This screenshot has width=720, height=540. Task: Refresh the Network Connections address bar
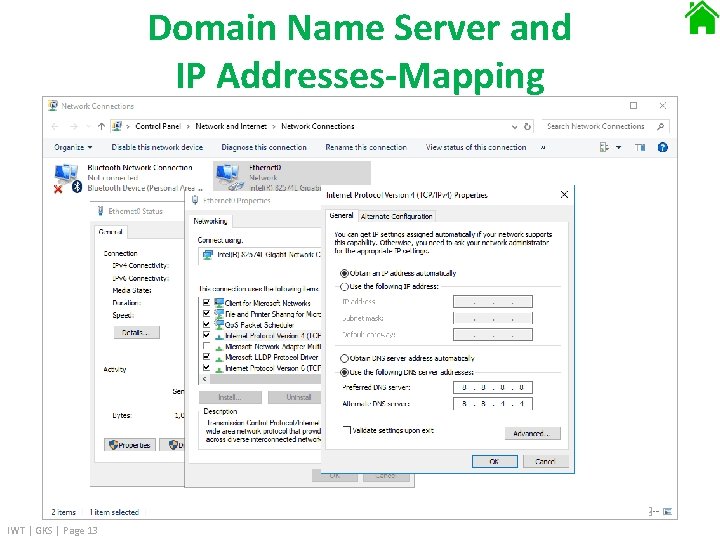pyautogui.click(x=528, y=126)
